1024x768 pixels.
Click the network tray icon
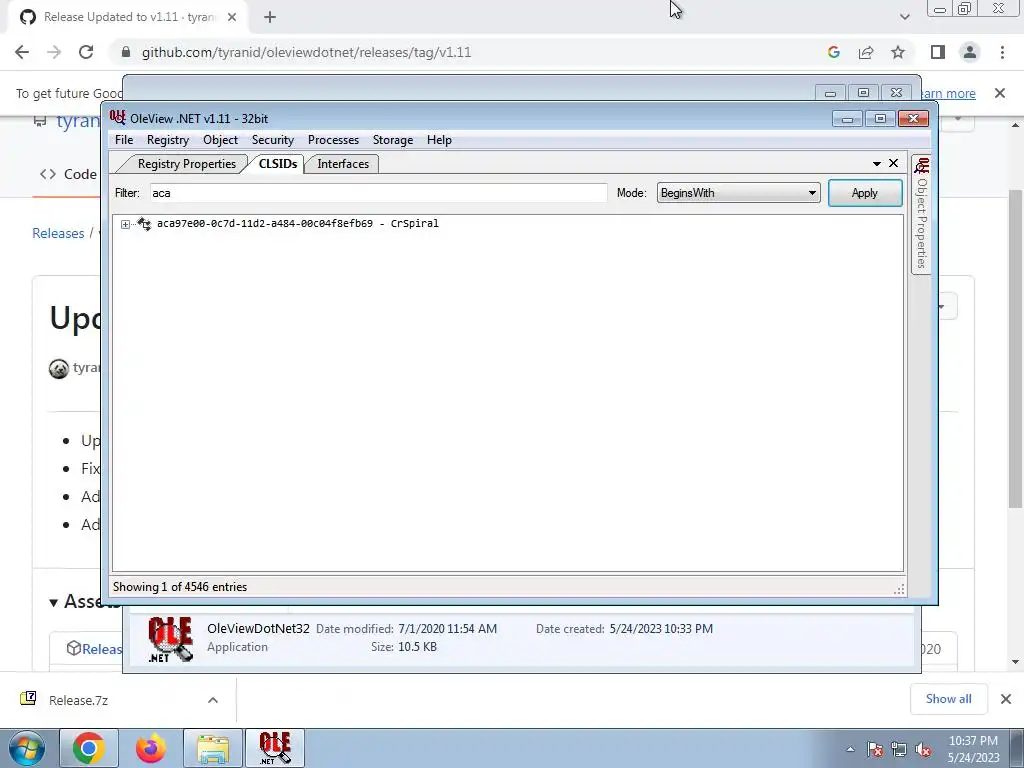(899, 750)
